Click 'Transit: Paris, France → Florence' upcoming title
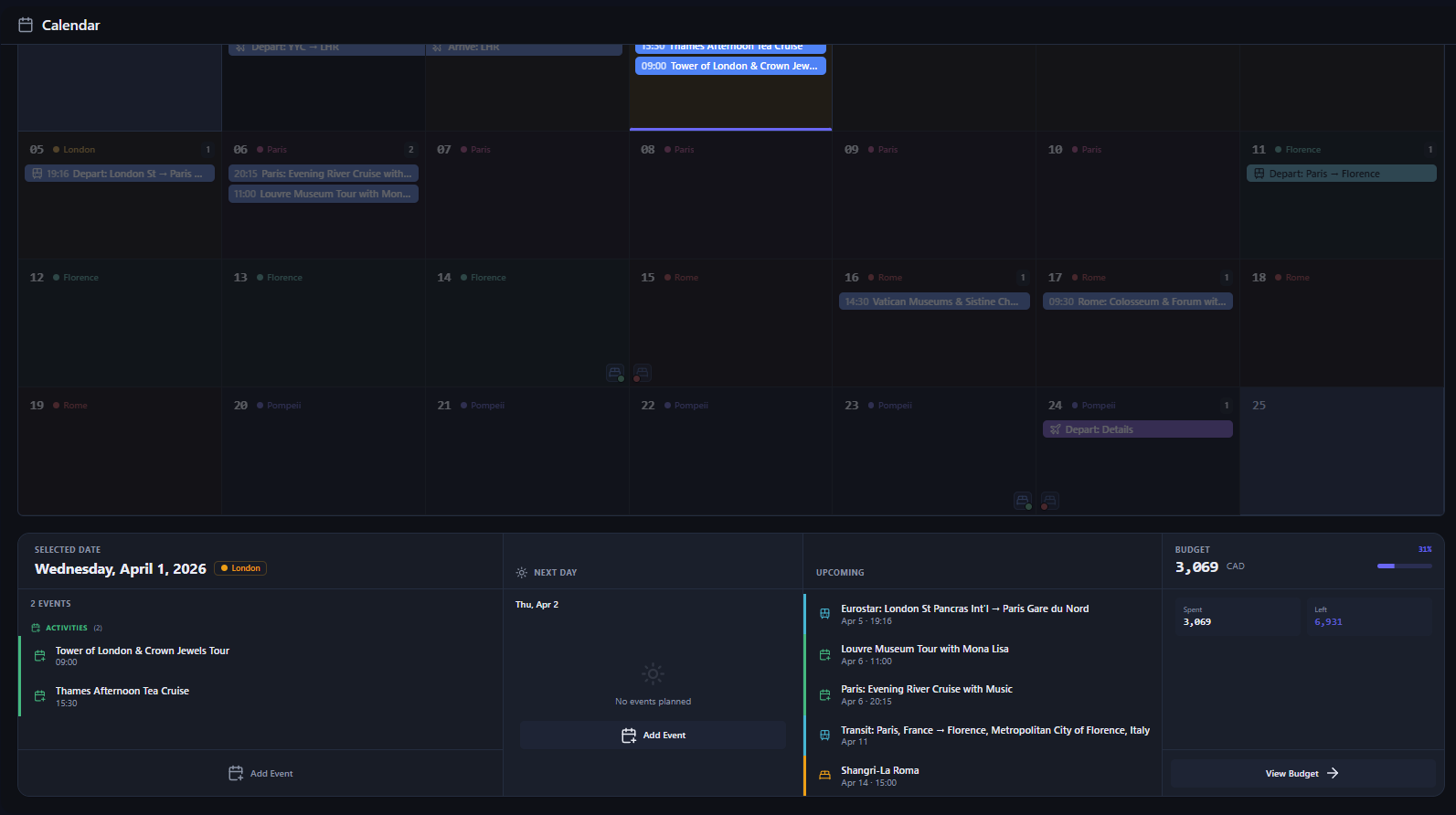This screenshot has width=1456, height=815. 995,730
